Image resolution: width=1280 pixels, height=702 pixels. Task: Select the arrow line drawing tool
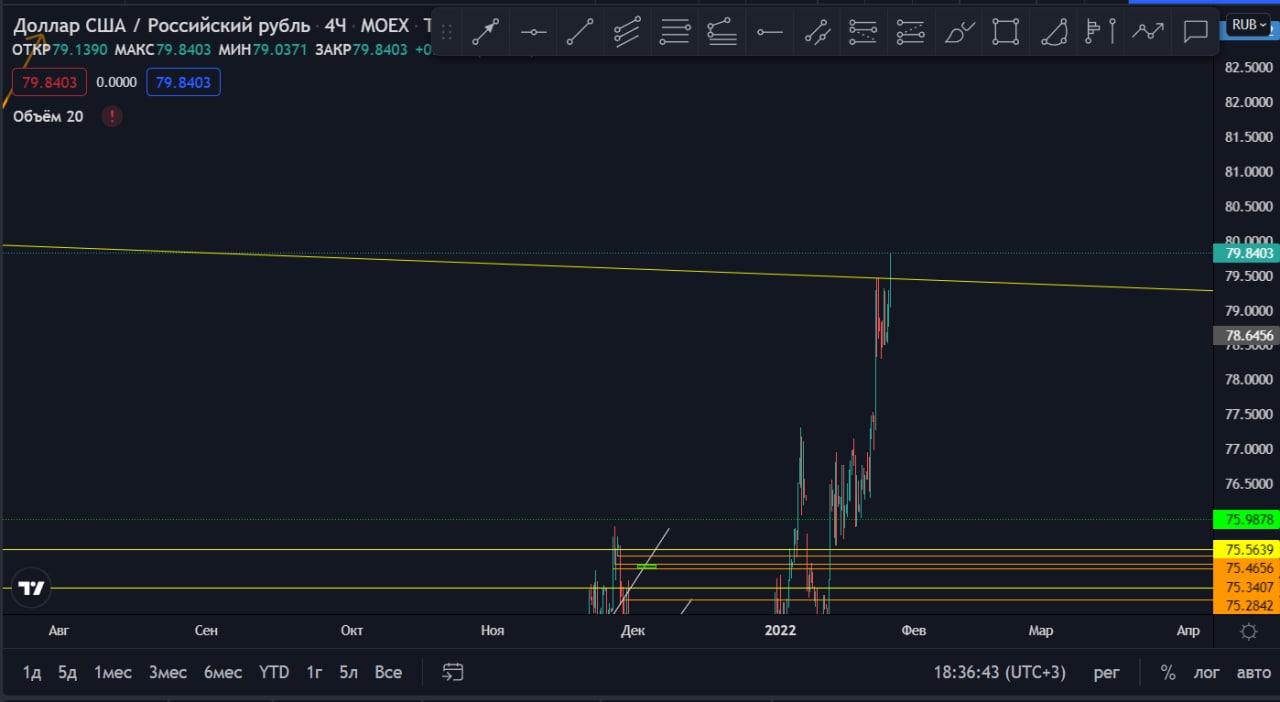click(486, 32)
